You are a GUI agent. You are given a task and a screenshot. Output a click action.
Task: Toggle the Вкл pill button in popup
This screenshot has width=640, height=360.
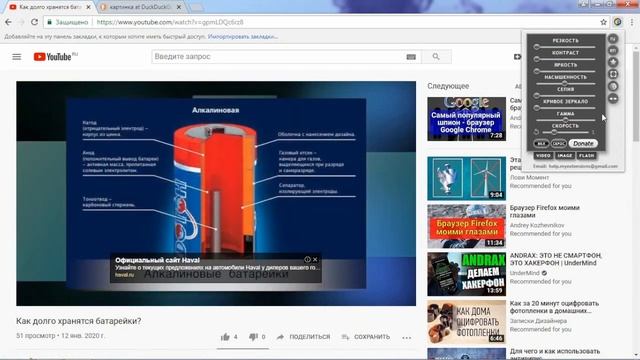[541, 144]
